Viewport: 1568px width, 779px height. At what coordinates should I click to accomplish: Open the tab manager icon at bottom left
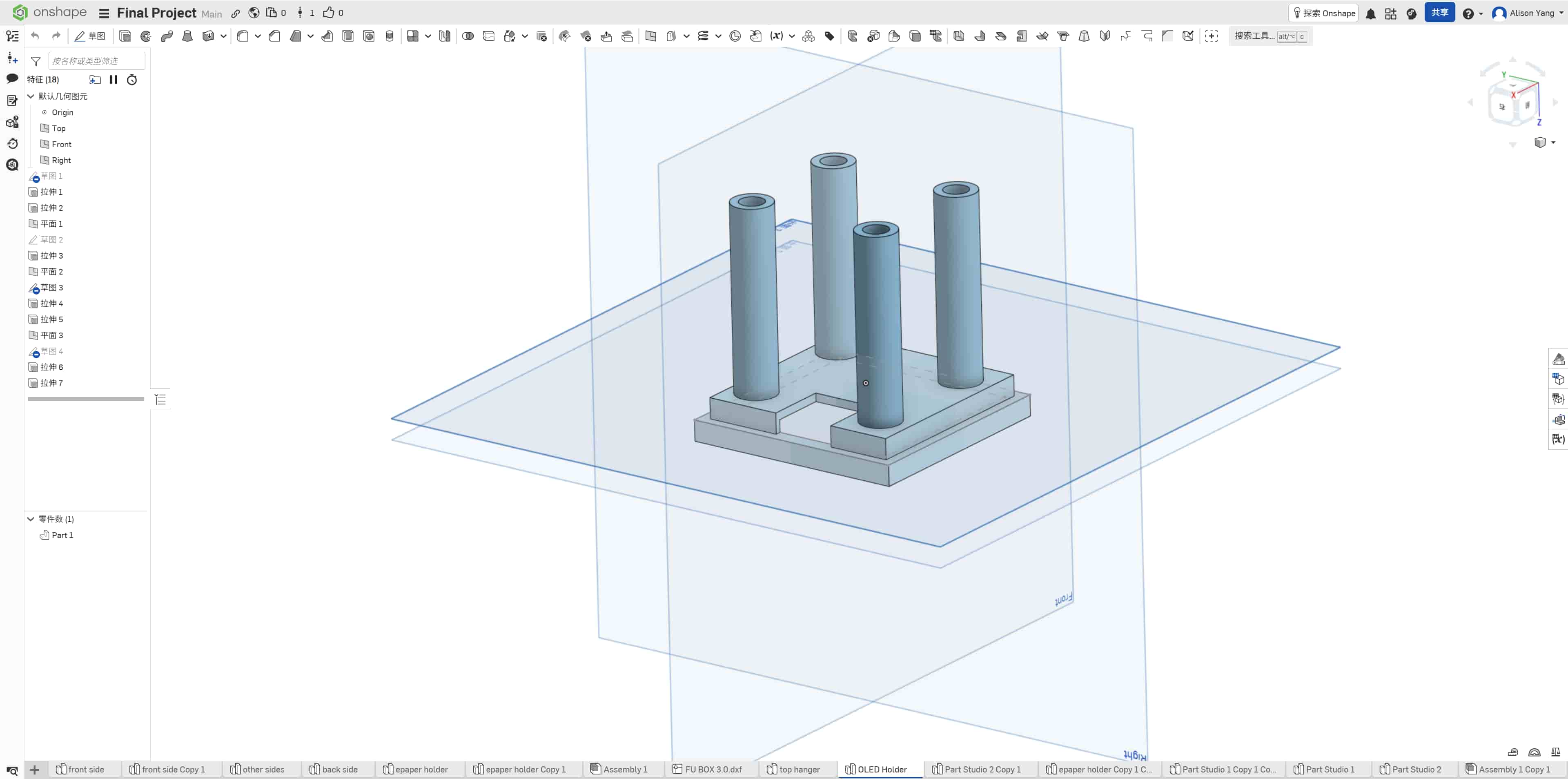click(x=12, y=770)
